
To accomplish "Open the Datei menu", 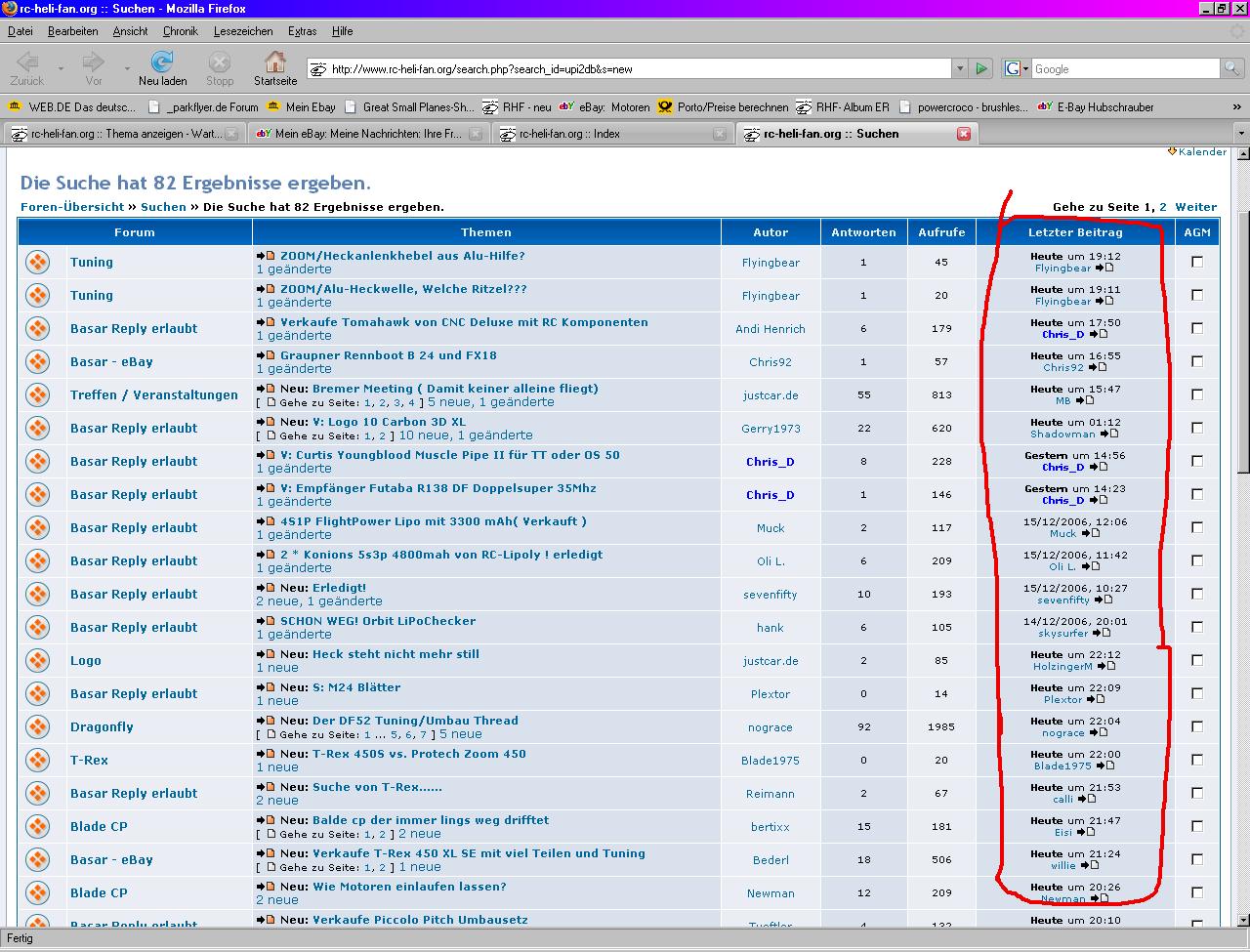I will click(x=20, y=31).
